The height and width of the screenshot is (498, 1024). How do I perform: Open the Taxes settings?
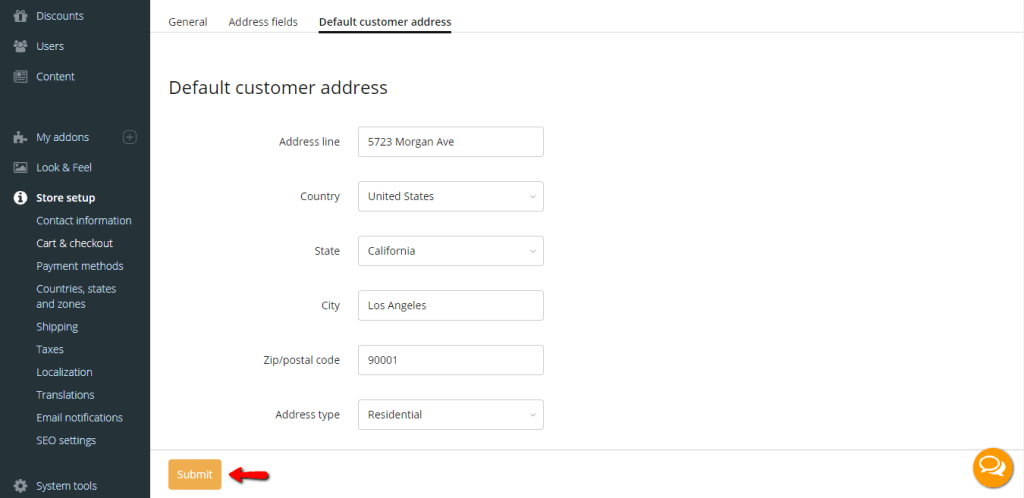[x=50, y=349]
